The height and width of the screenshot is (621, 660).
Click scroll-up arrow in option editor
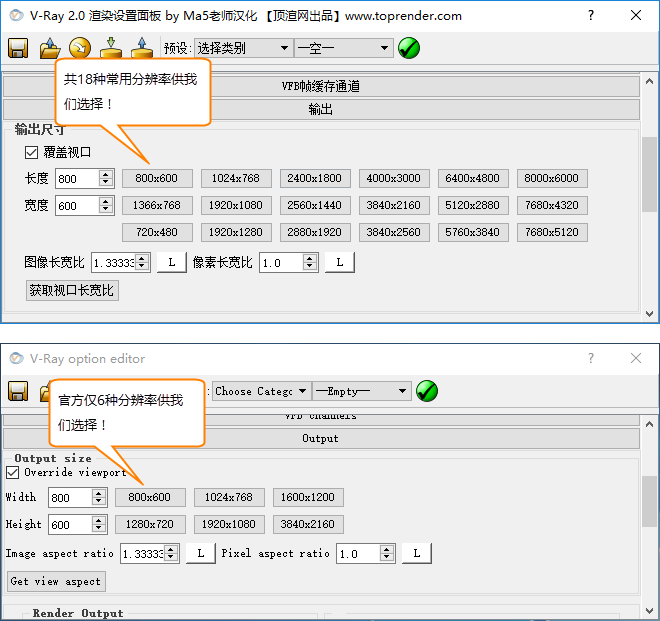pyautogui.click(x=649, y=424)
